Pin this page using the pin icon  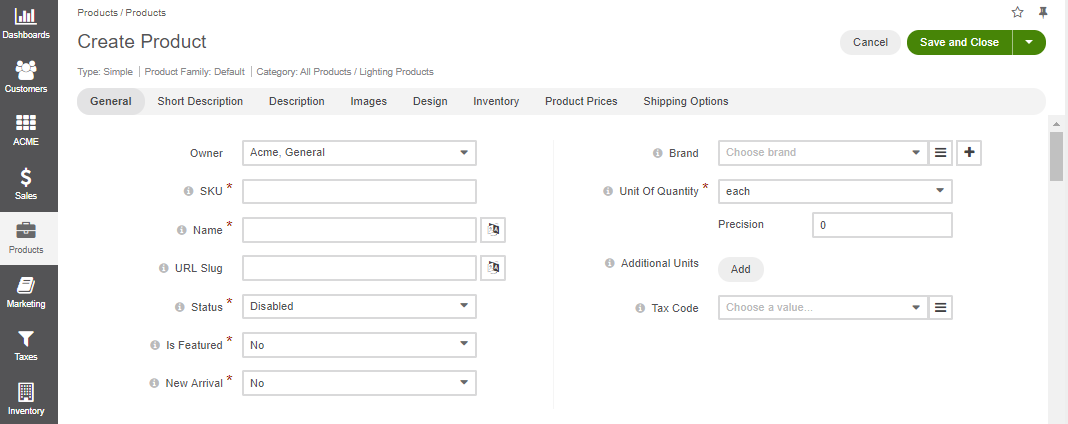click(1043, 12)
